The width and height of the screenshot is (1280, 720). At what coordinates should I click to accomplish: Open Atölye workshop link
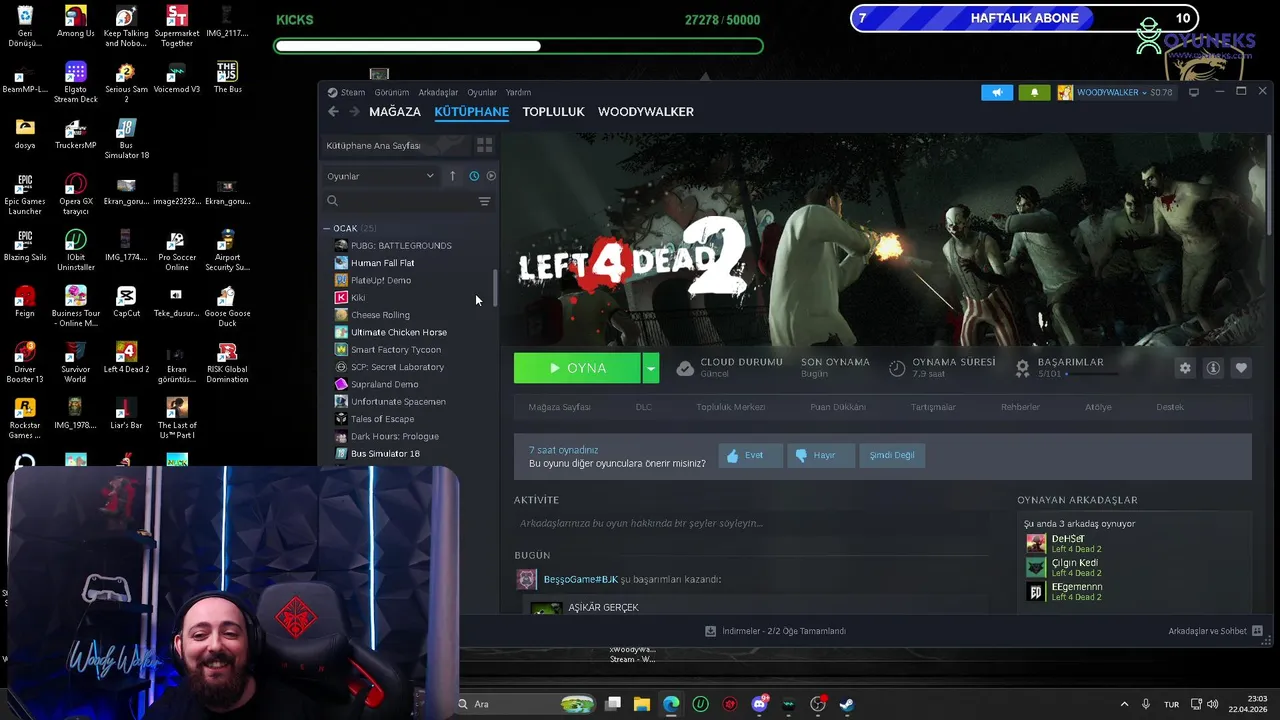click(x=1098, y=407)
